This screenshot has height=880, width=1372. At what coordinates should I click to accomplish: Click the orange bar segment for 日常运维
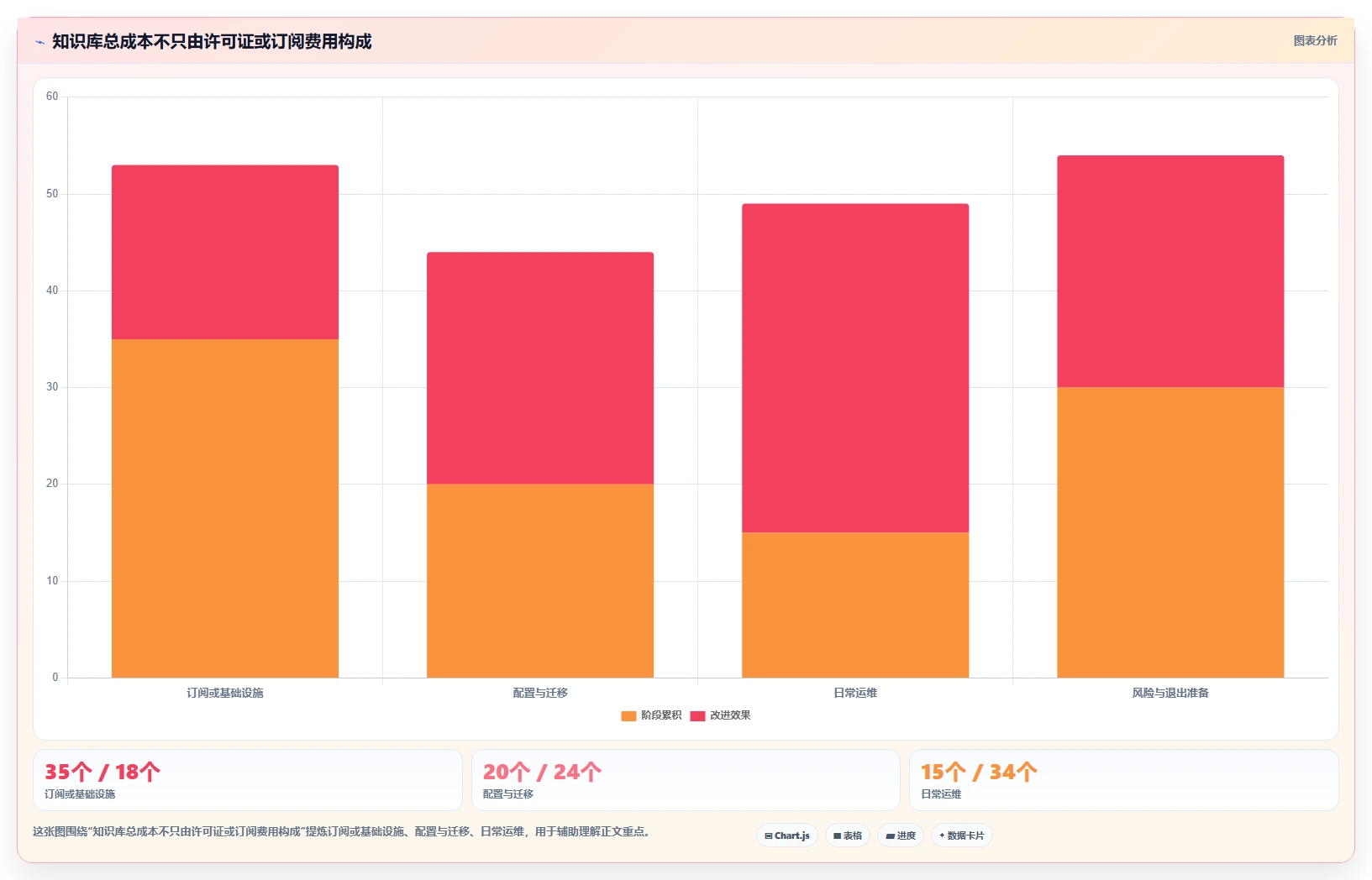click(855, 605)
